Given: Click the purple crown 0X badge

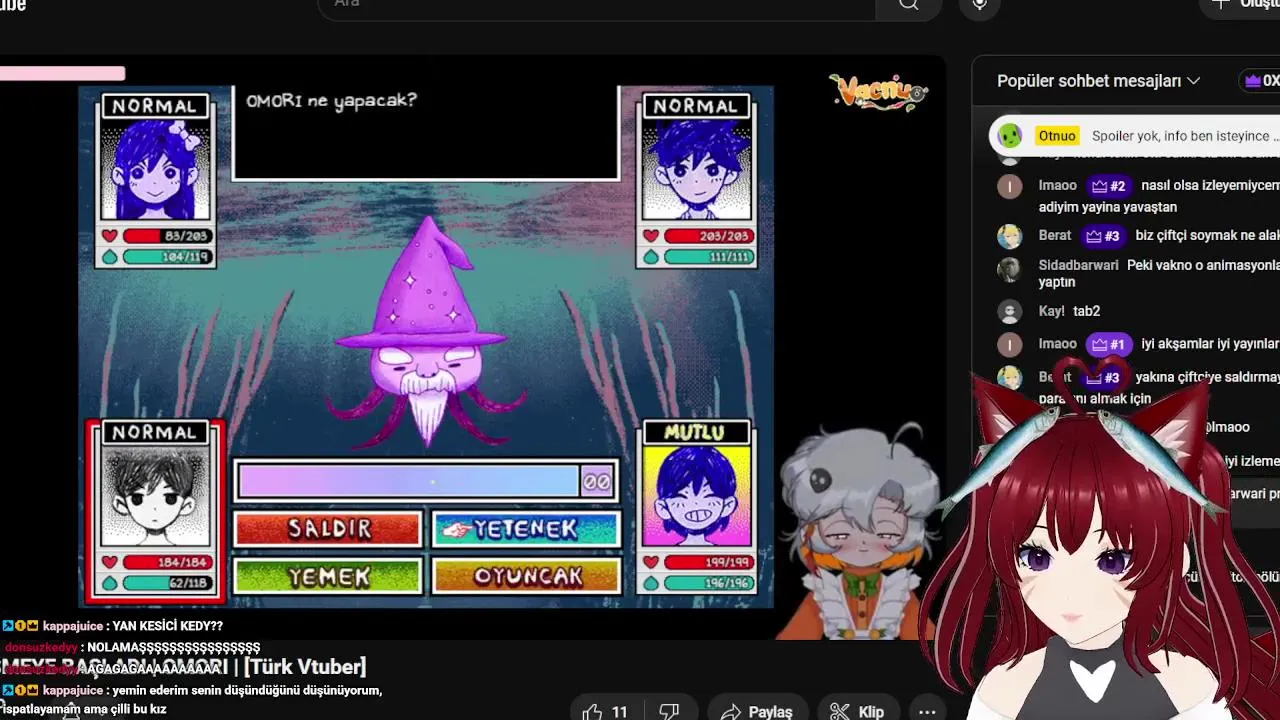Looking at the screenshot, I should (x=1261, y=81).
